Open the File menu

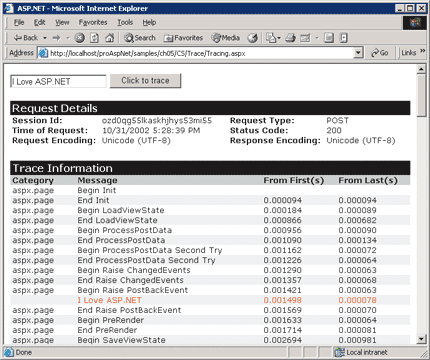[x=19, y=22]
